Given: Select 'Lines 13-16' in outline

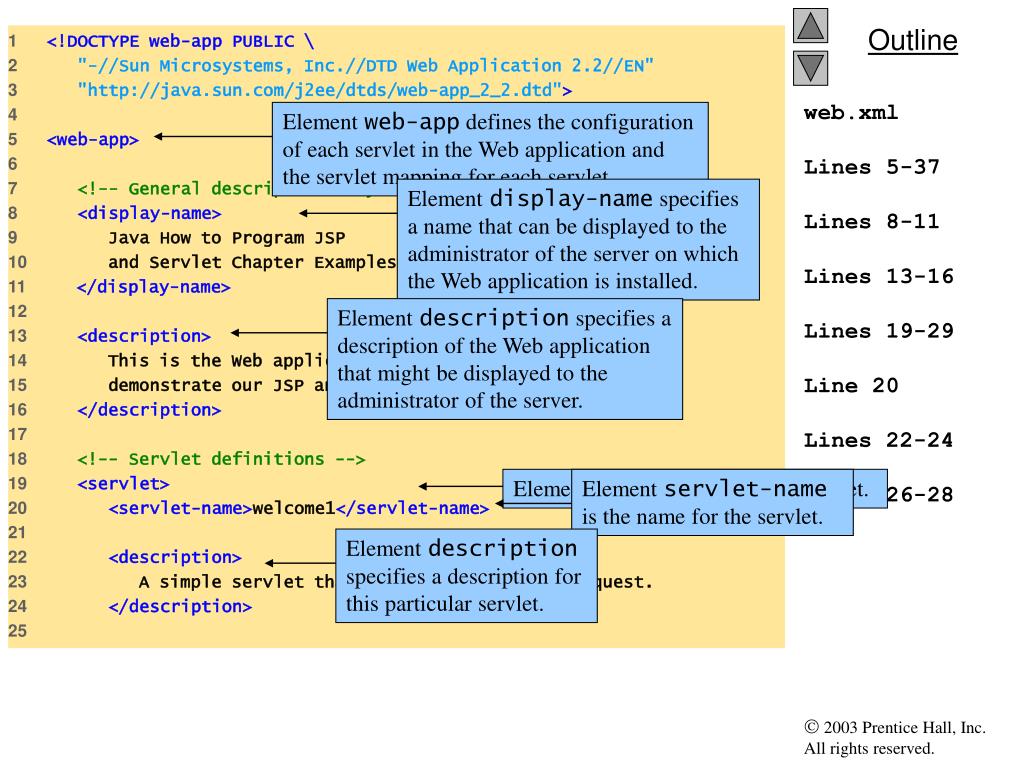Looking at the screenshot, I should click(x=878, y=276).
